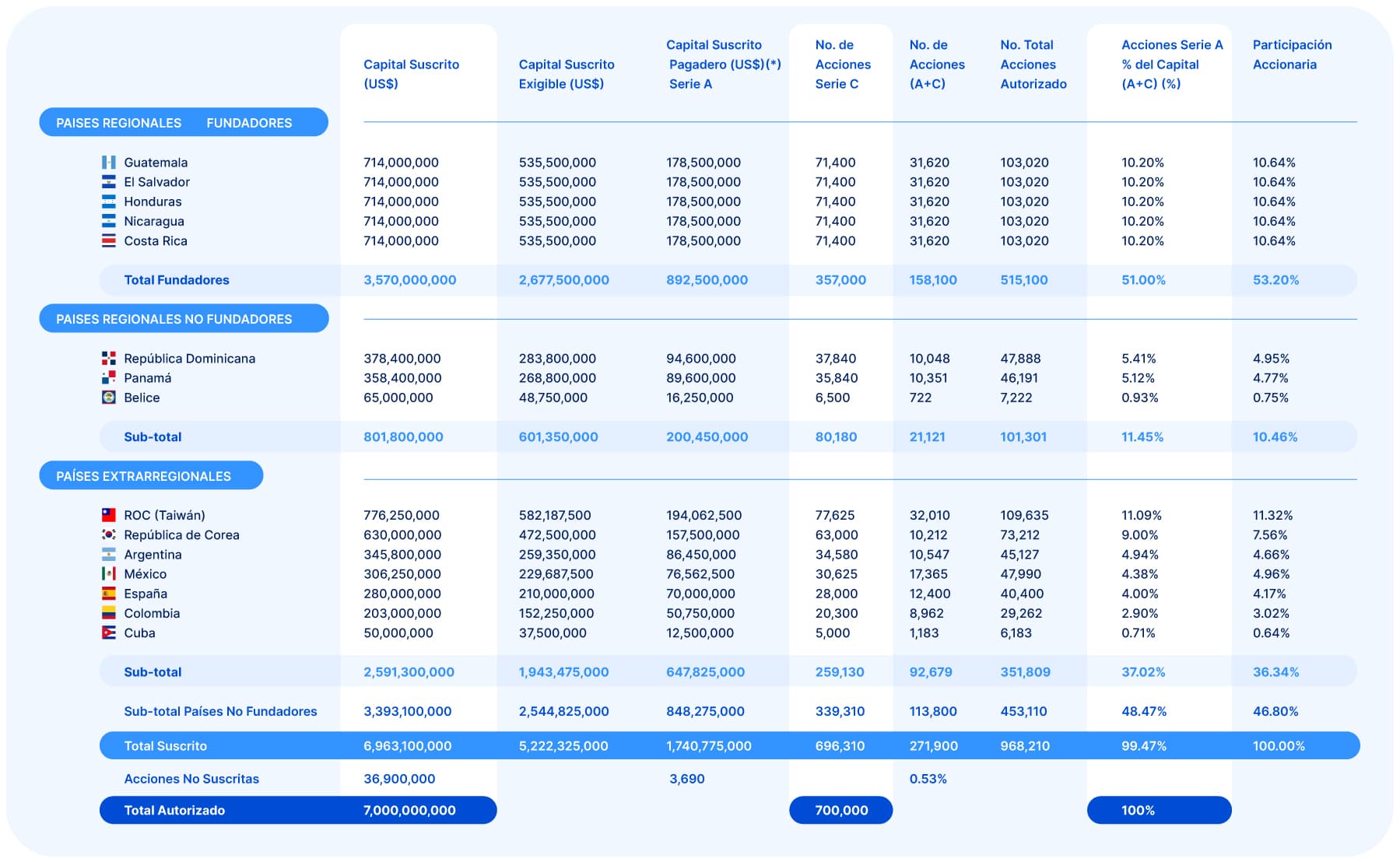This screenshot has width=1400, height=862.
Task: Click the Panamá flag icon
Action: coord(108,378)
